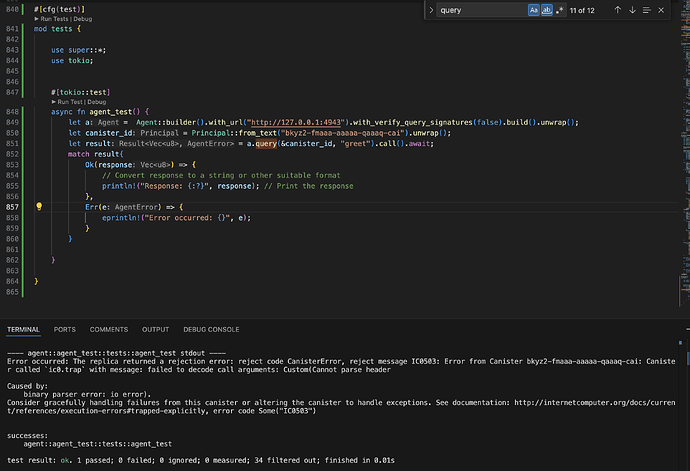Toggle Match Whole Word in find widget
This screenshot has height=471, width=690.
(547, 10)
